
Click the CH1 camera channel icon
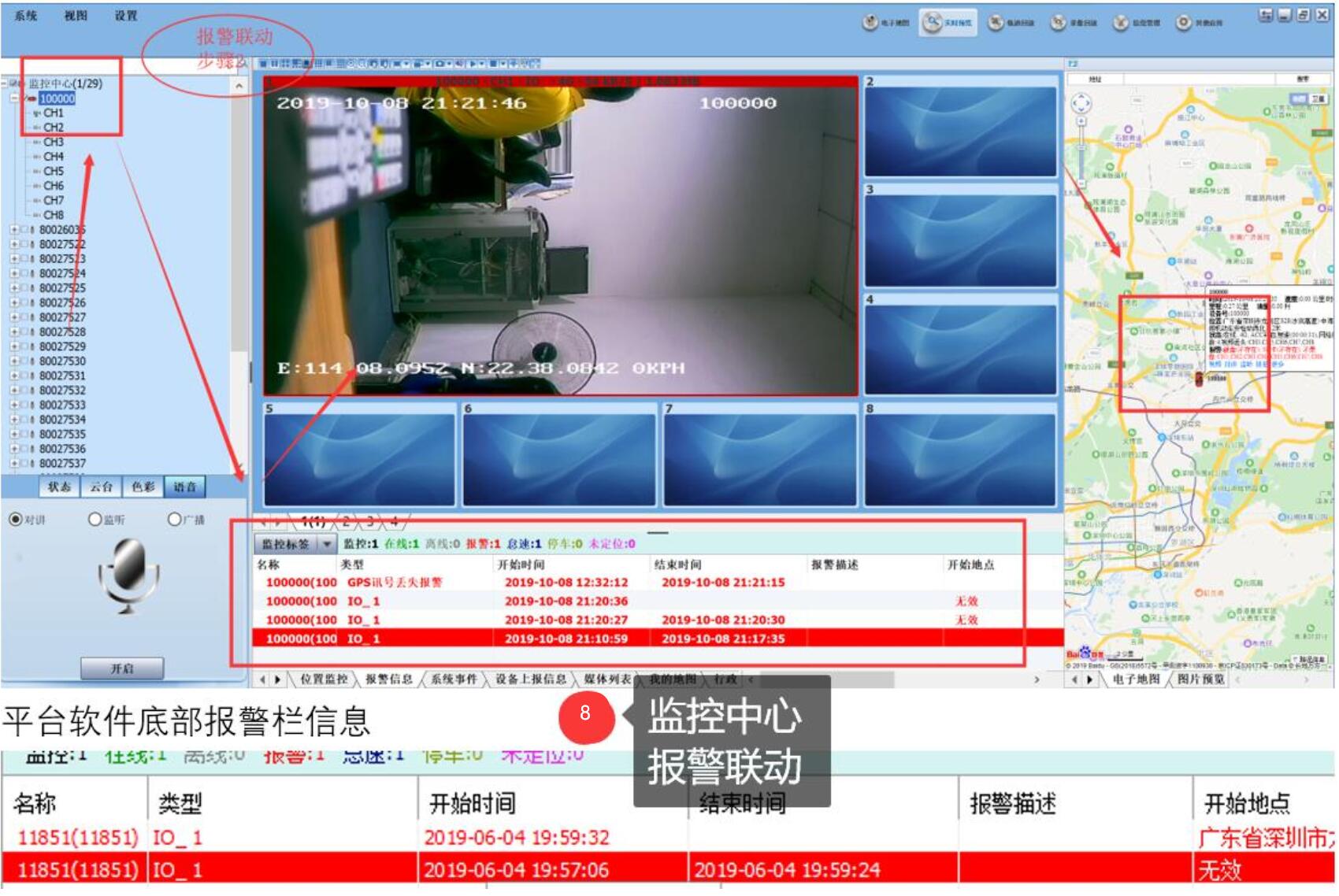(x=36, y=113)
